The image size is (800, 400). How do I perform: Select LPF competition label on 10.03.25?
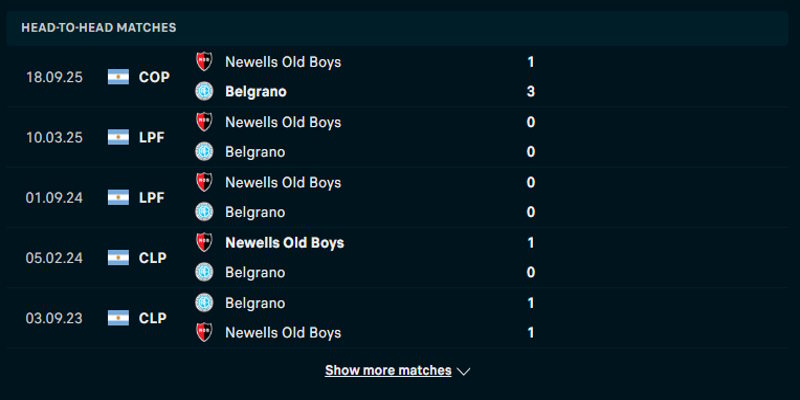point(152,137)
